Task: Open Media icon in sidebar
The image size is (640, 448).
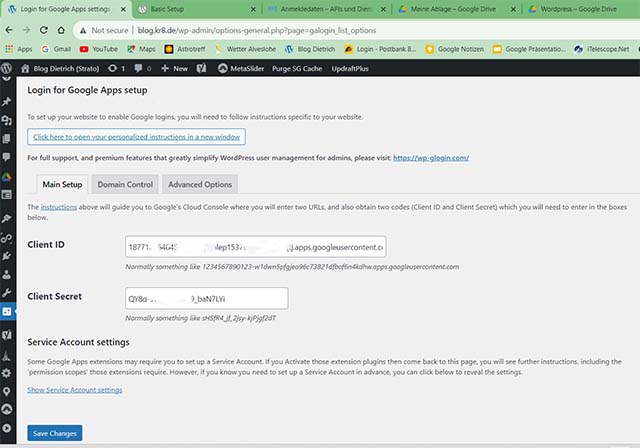Action: (x=7, y=120)
